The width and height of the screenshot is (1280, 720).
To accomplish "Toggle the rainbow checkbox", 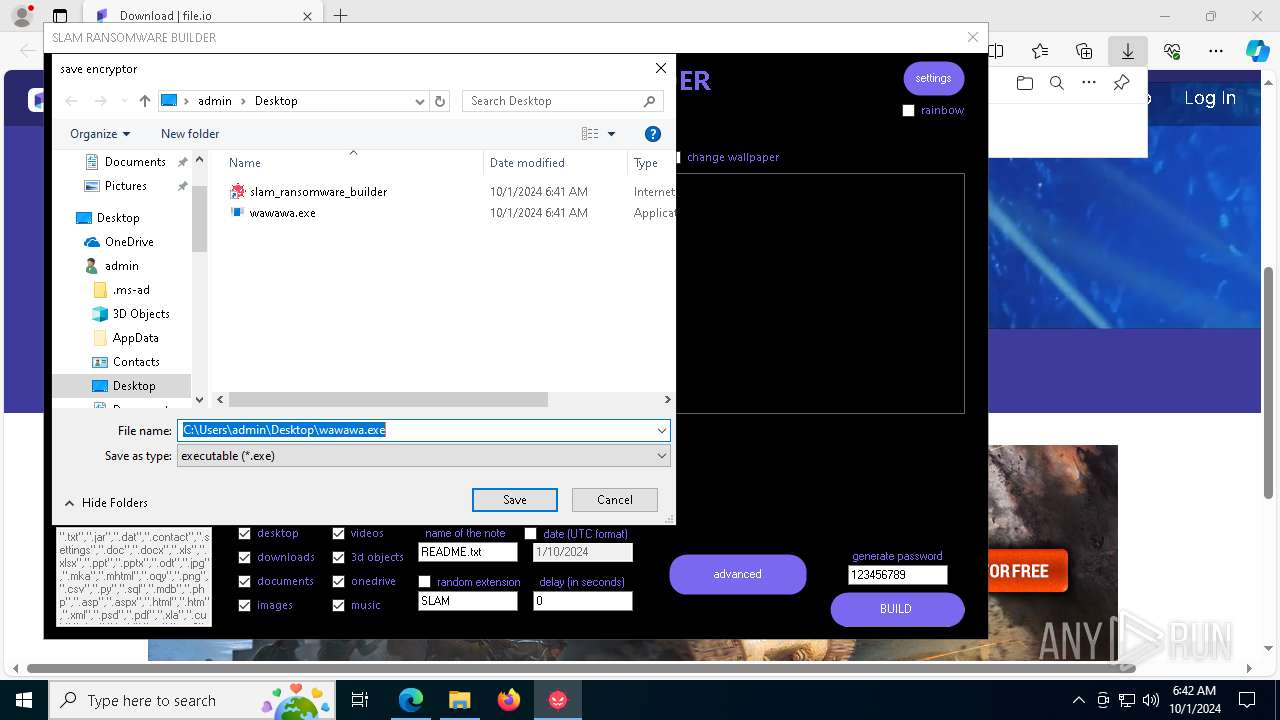I will click(909, 111).
